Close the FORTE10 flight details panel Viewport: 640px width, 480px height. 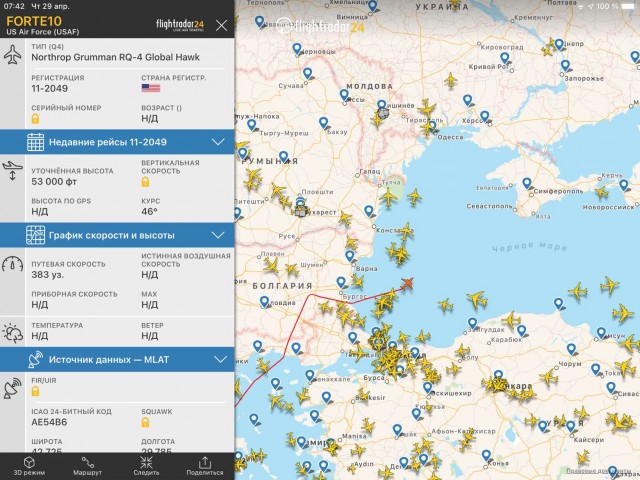coord(222,25)
